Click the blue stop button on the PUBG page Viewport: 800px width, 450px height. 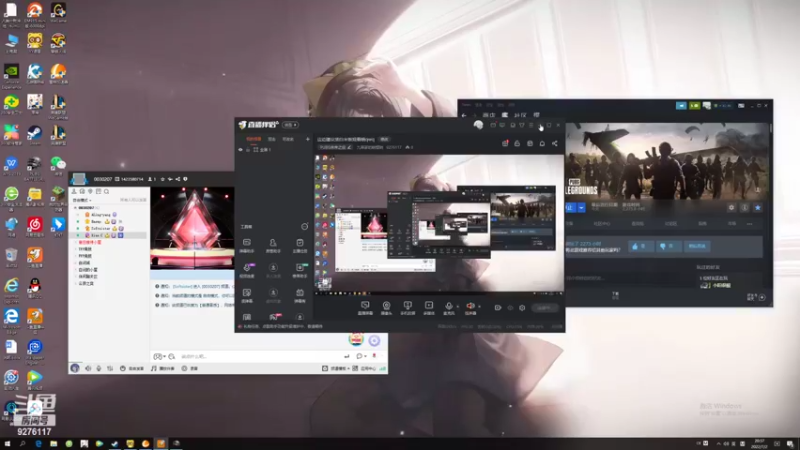[570, 208]
